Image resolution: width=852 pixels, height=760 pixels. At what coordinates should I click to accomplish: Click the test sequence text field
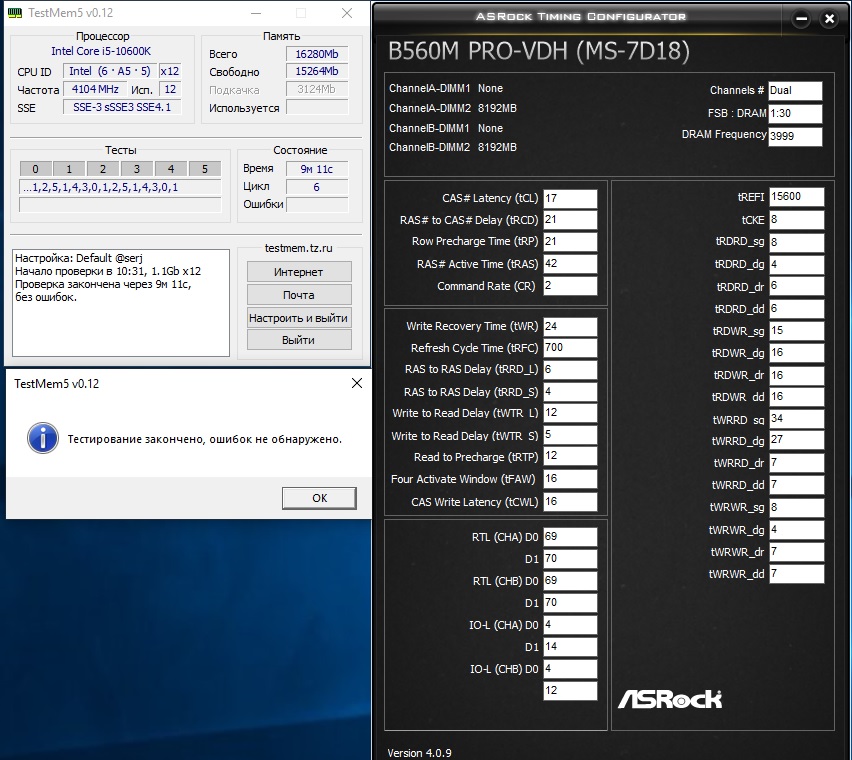pyautogui.click(x=120, y=187)
